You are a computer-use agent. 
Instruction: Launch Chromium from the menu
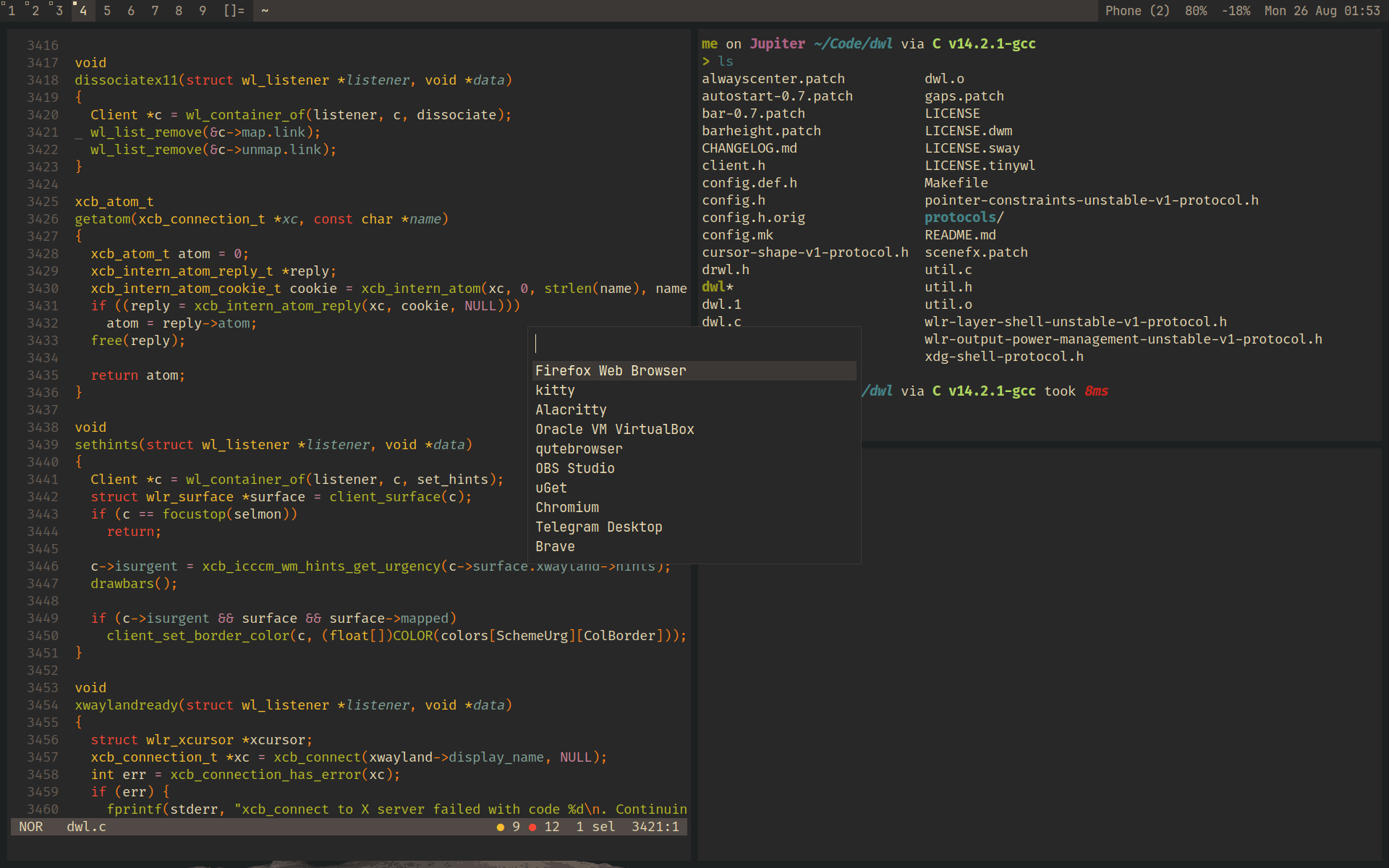(x=694, y=508)
